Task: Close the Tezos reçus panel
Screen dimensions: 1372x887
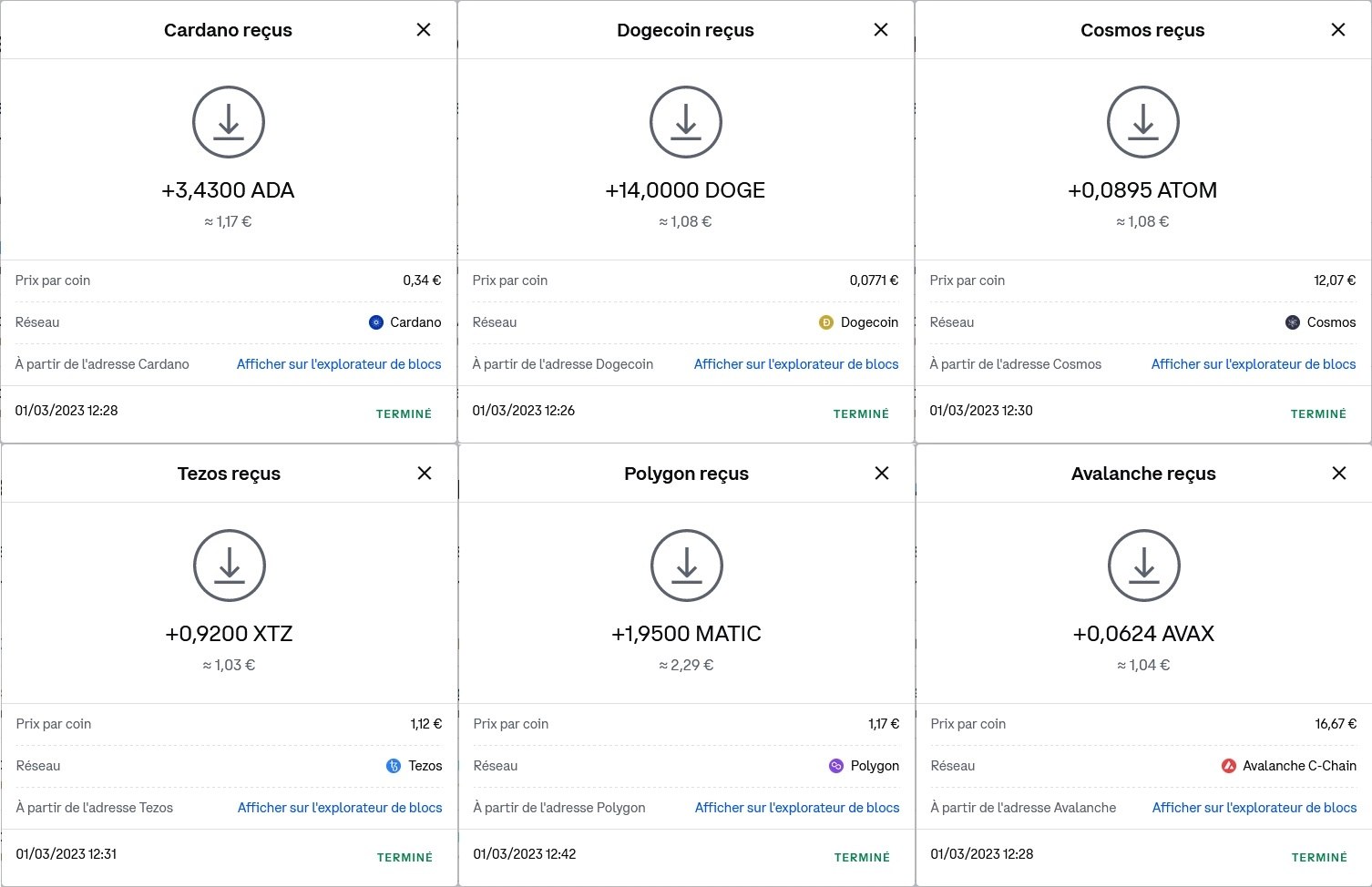Action: click(425, 474)
